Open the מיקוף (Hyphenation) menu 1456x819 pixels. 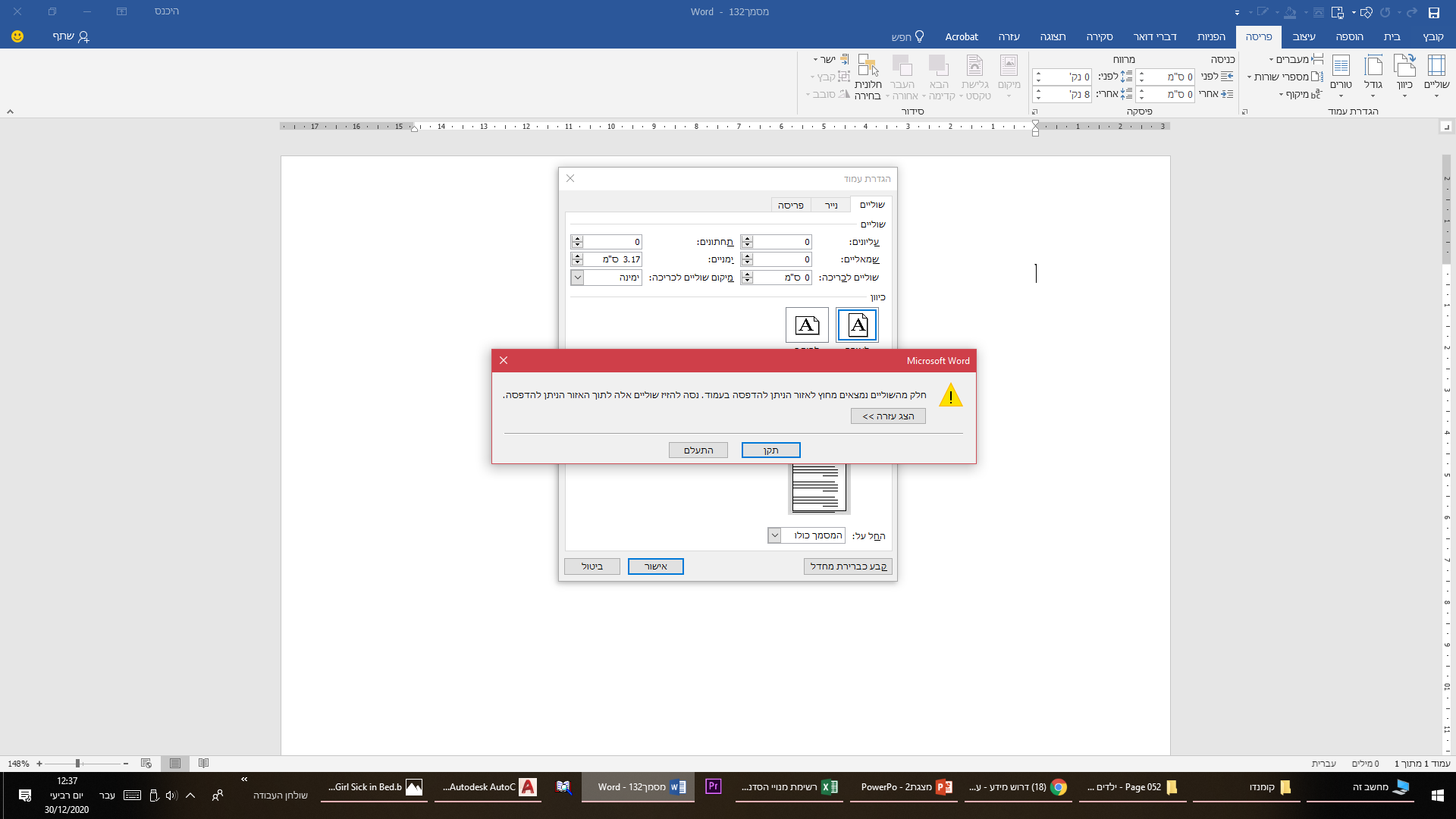tap(1300, 94)
